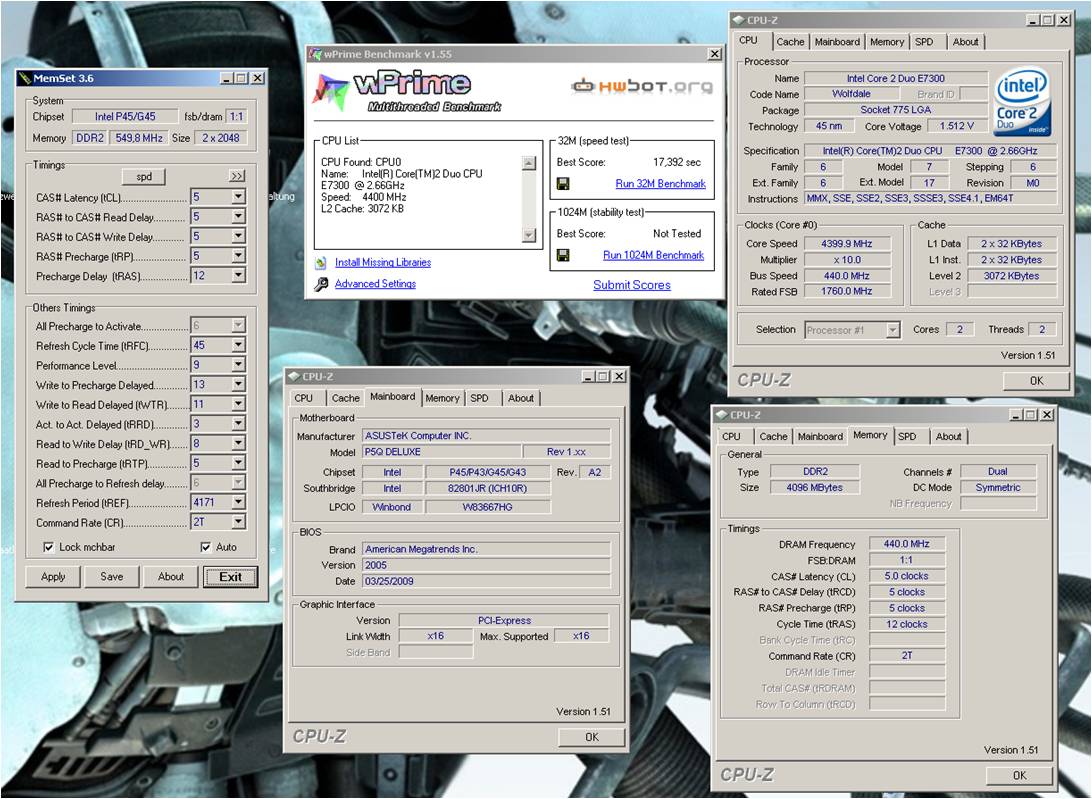The width and height of the screenshot is (1092, 799).
Task: Click OK in the CPU-Z Mainboard window
Action: pos(592,737)
